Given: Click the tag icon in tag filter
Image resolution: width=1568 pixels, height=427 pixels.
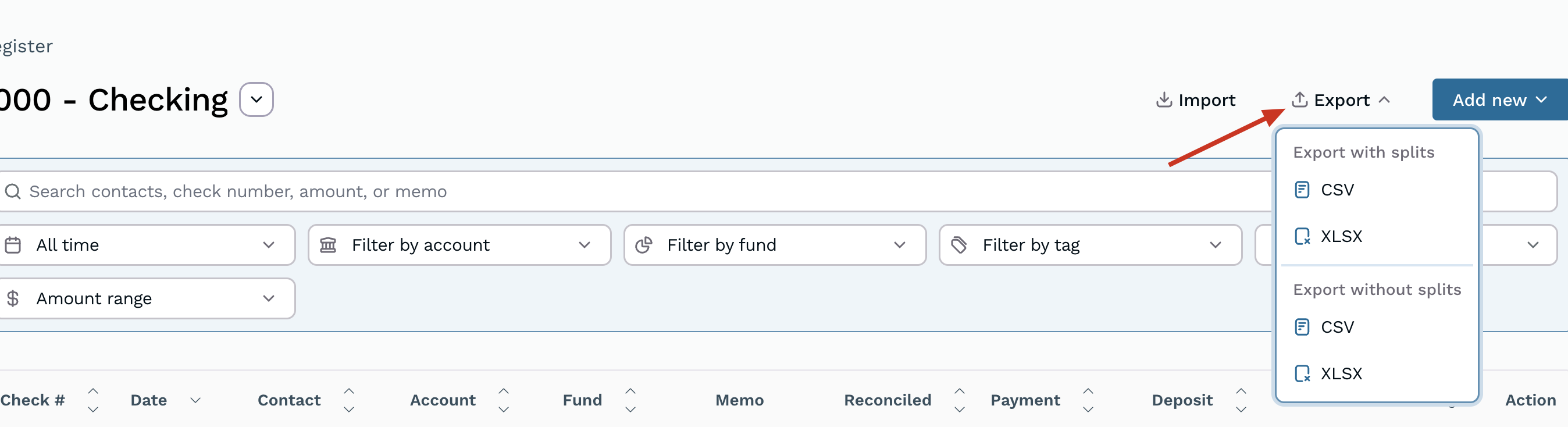Looking at the screenshot, I should pyautogui.click(x=958, y=245).
